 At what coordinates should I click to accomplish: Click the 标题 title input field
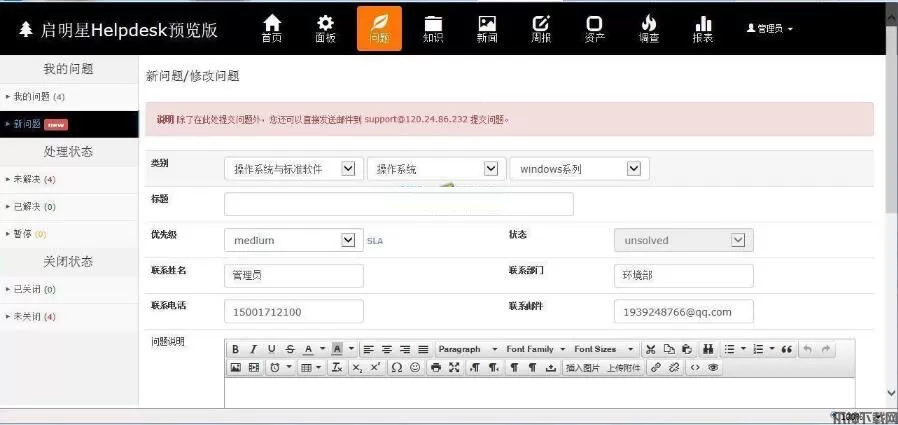[x=398, y=204]
